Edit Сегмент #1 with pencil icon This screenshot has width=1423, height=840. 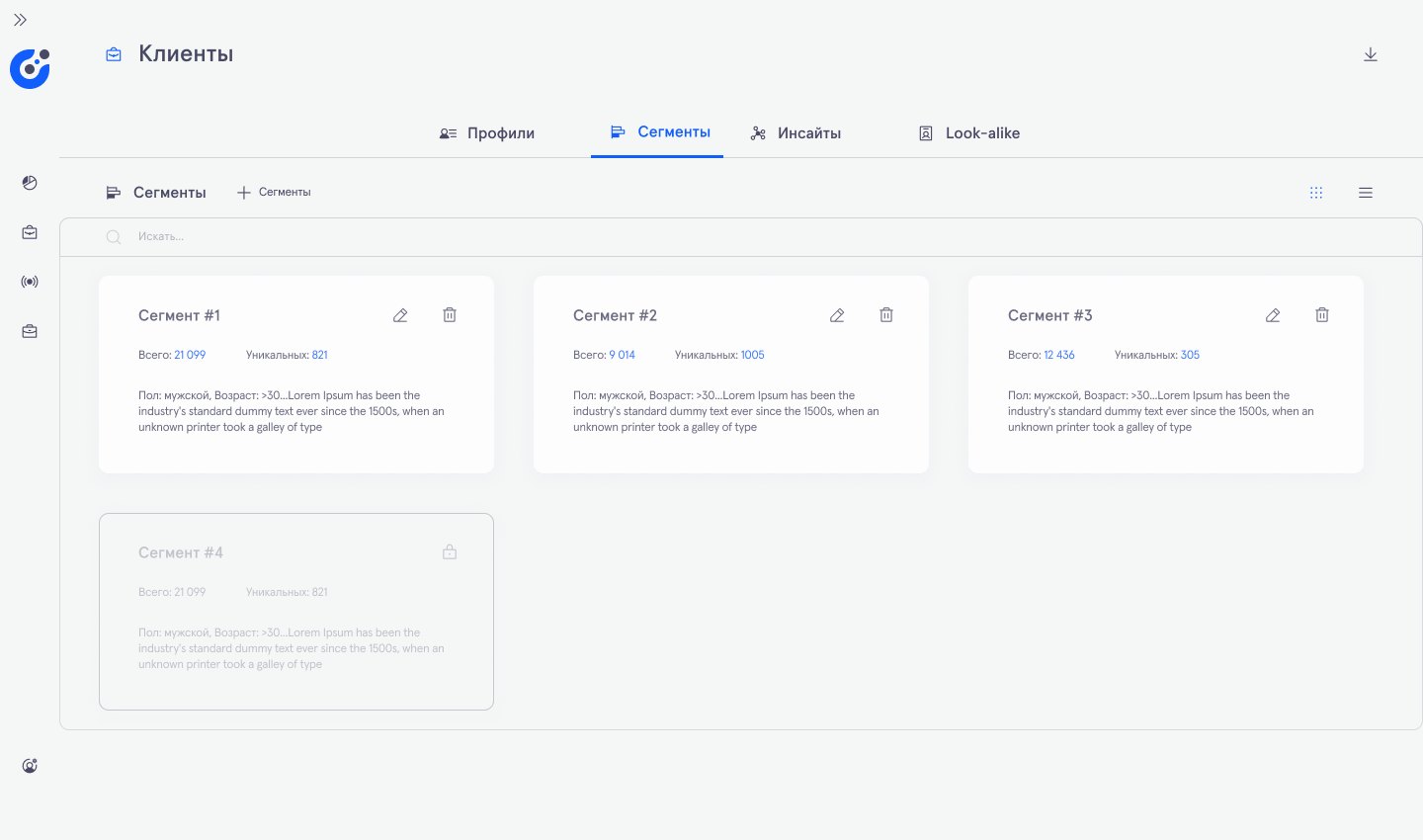400,315
